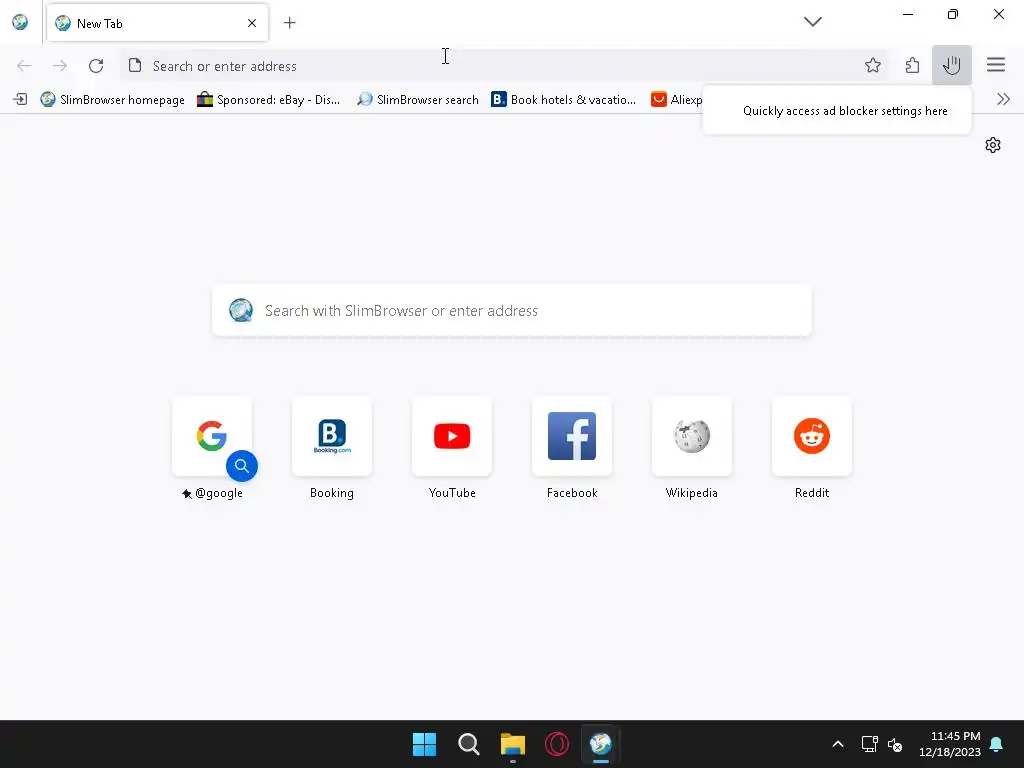Click the SlimBrowser search icon in search box
The image size is (1024, 768).
(241, 311)
